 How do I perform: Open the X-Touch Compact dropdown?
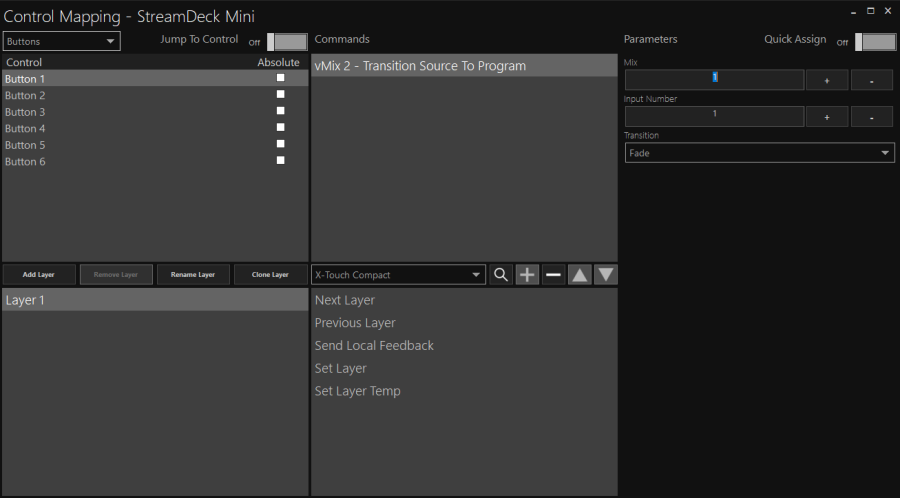pos(398,275)
